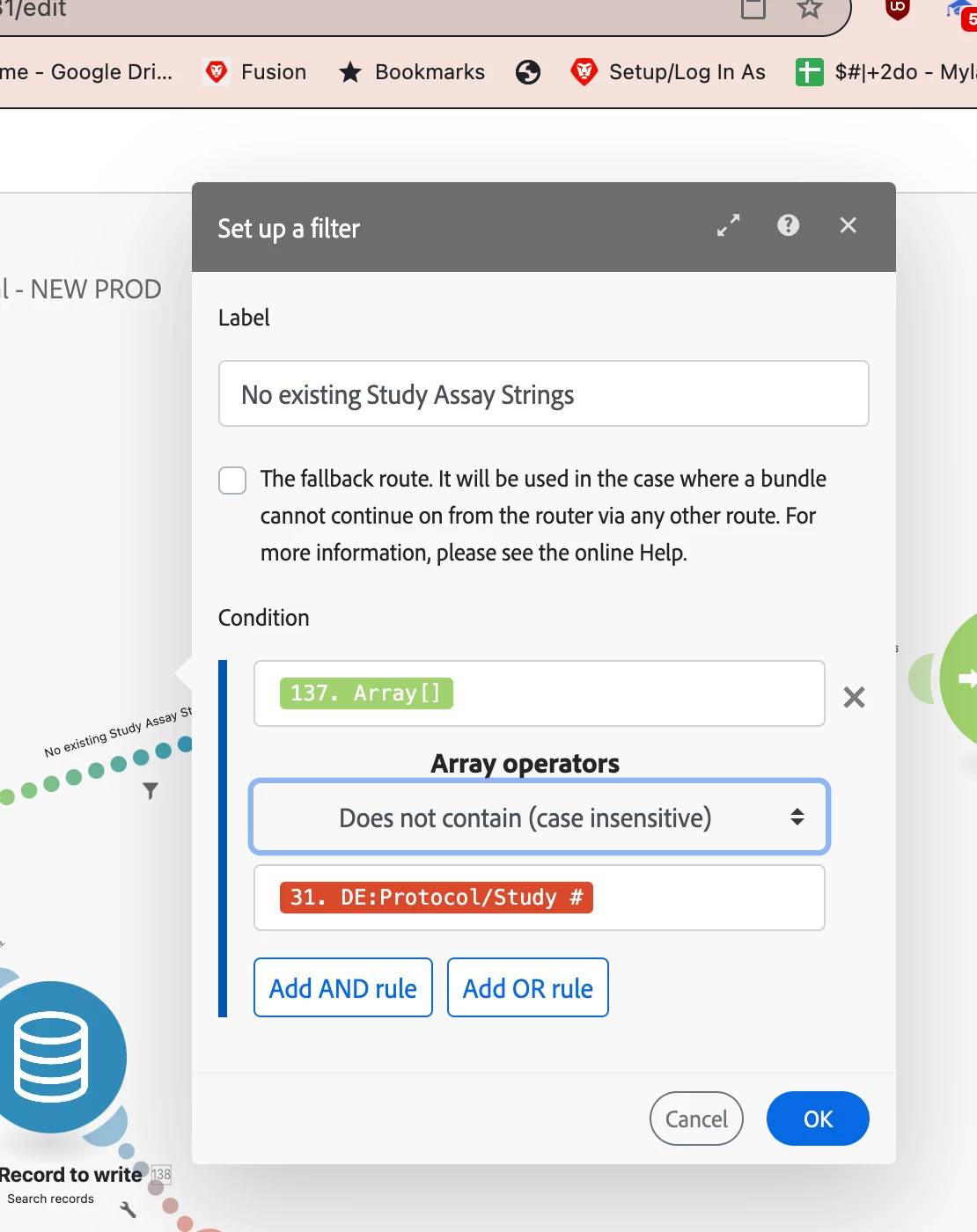Click the Label input field
977x1232 pixels.
click(x=543, y=393)
